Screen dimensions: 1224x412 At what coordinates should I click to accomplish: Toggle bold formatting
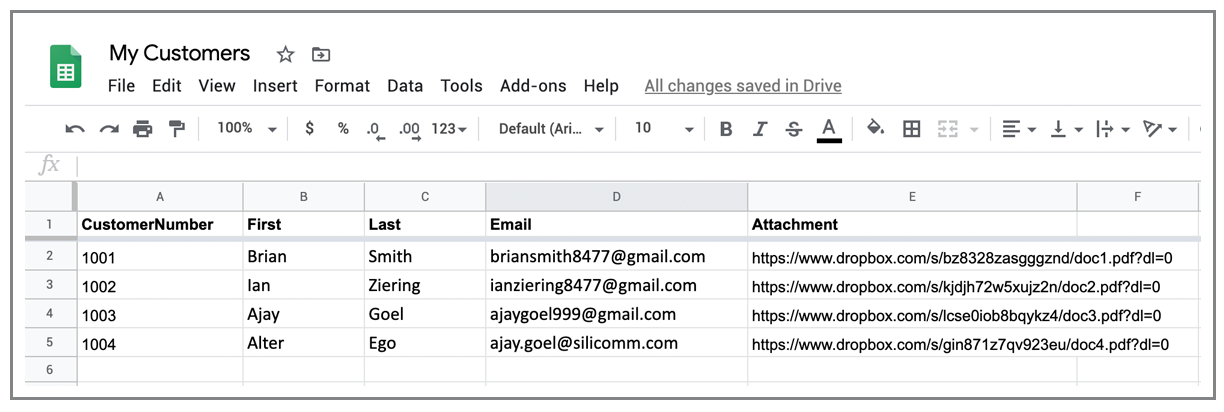(x=726, y=129)
